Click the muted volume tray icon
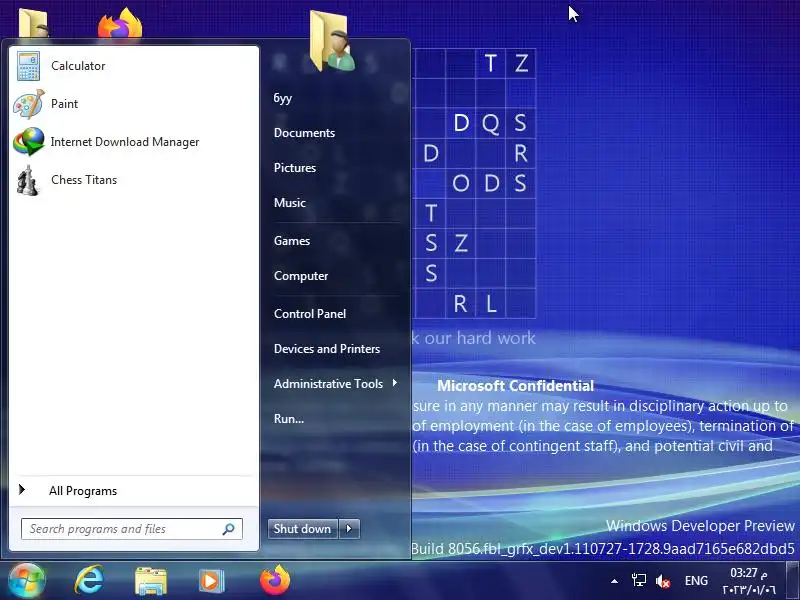The height and width of the screenshot is (600, 800). (x=663, y=581)
